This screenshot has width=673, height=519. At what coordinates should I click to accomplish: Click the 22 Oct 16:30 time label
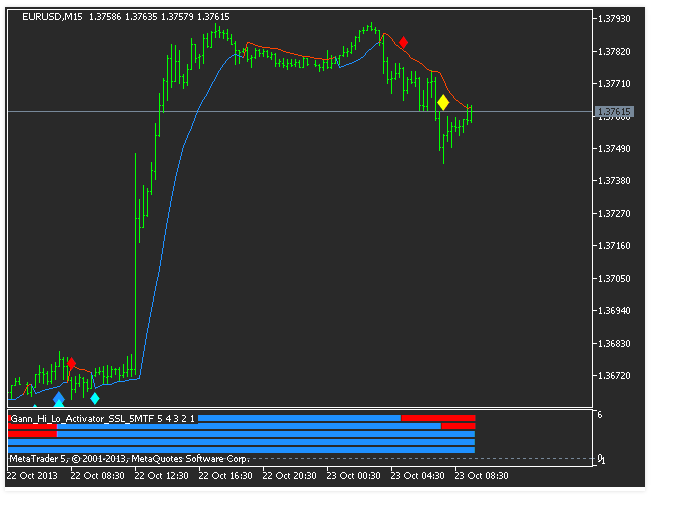(225, 476)
